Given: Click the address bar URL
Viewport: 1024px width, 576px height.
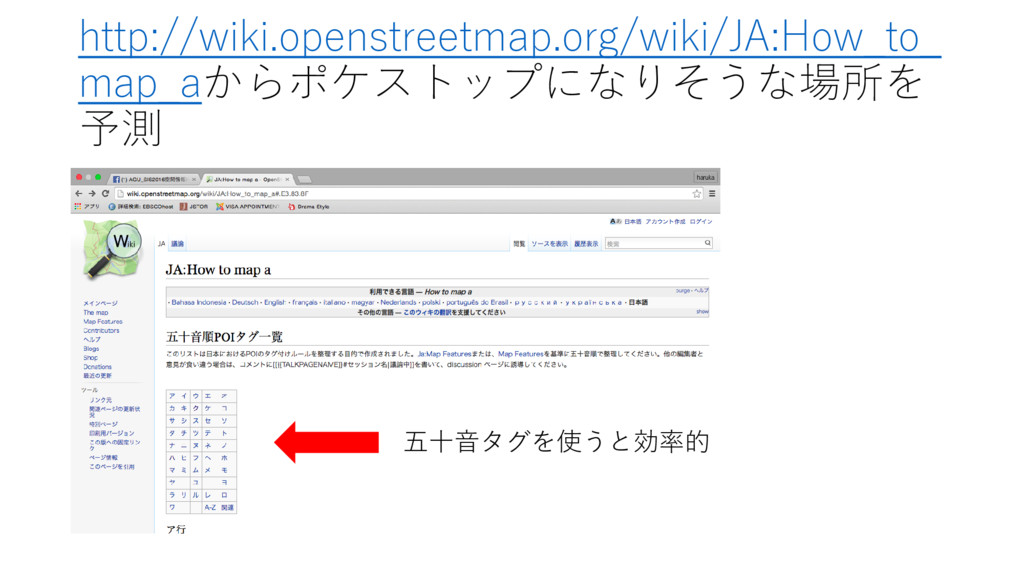Looking at the screenshot, I should coord(217,194).
